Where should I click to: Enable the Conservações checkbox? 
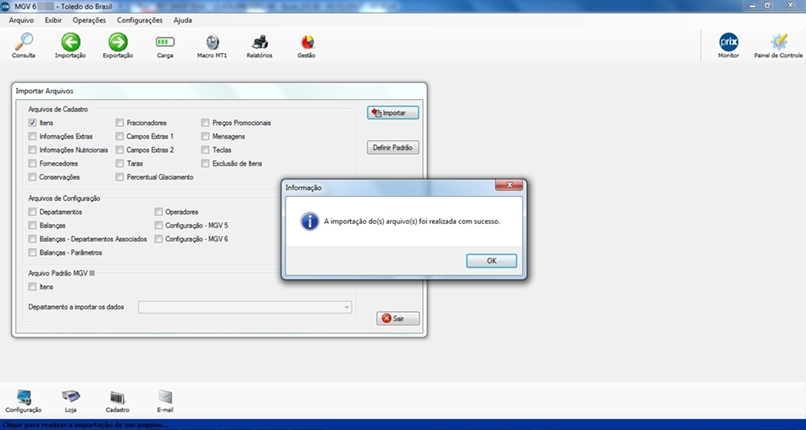coord(32,177)
